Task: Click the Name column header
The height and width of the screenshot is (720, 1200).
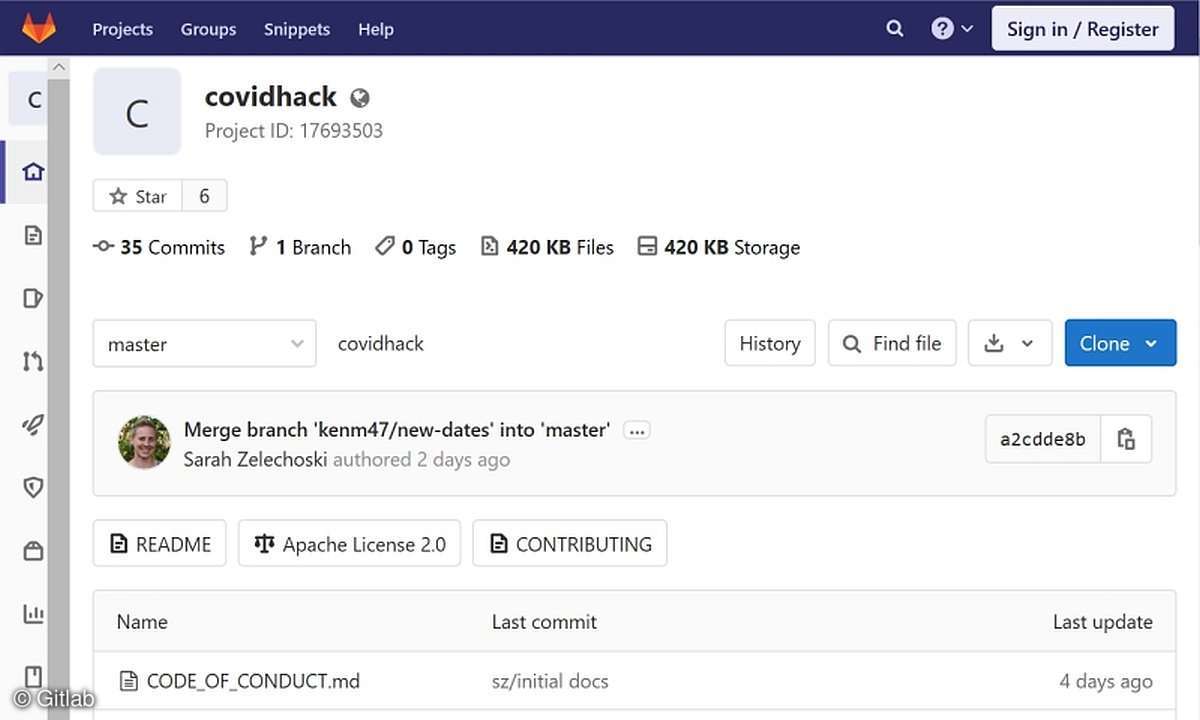Action: pos(142,621)
